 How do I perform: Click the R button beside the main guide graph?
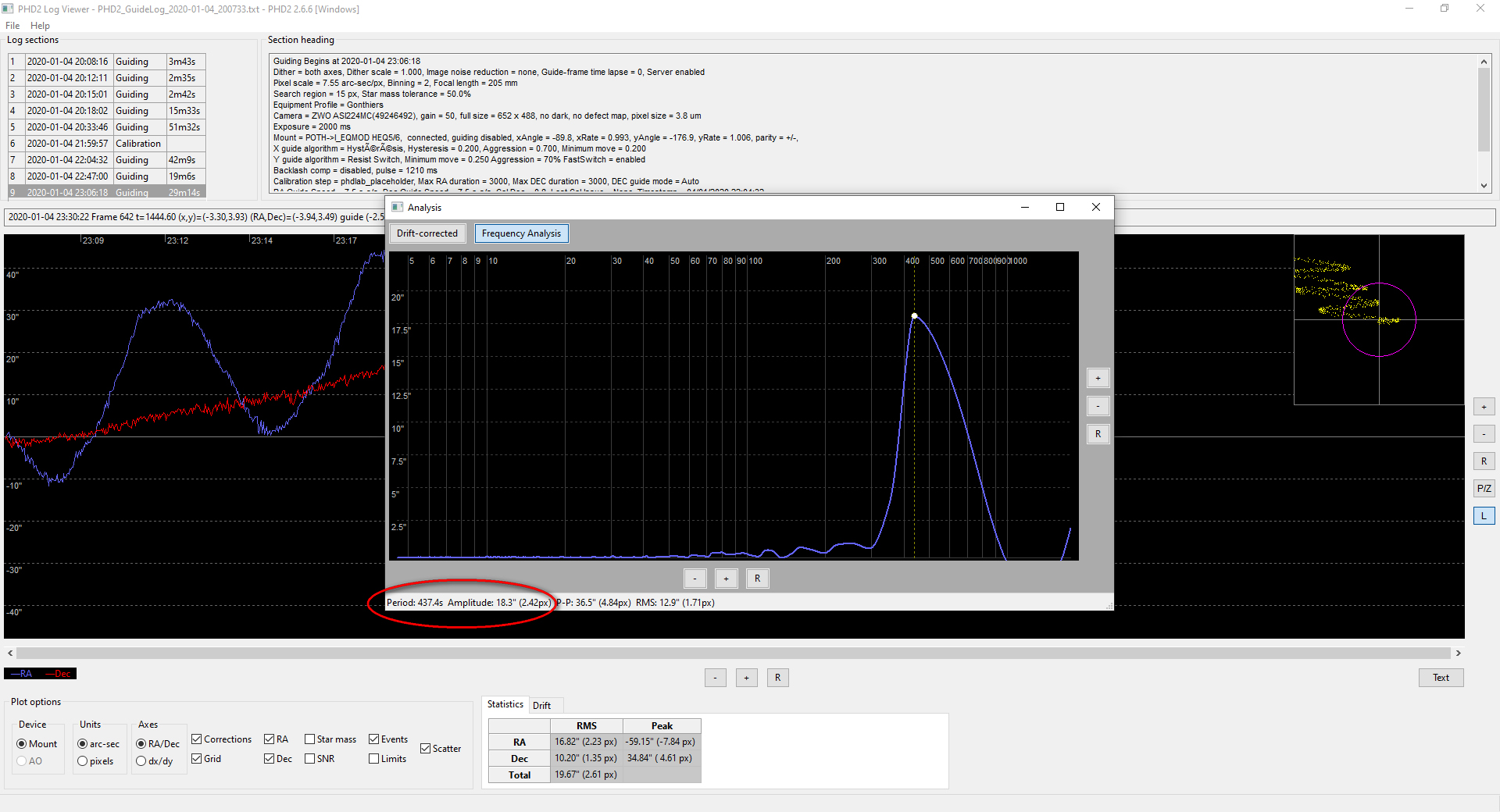[1484, 461]
